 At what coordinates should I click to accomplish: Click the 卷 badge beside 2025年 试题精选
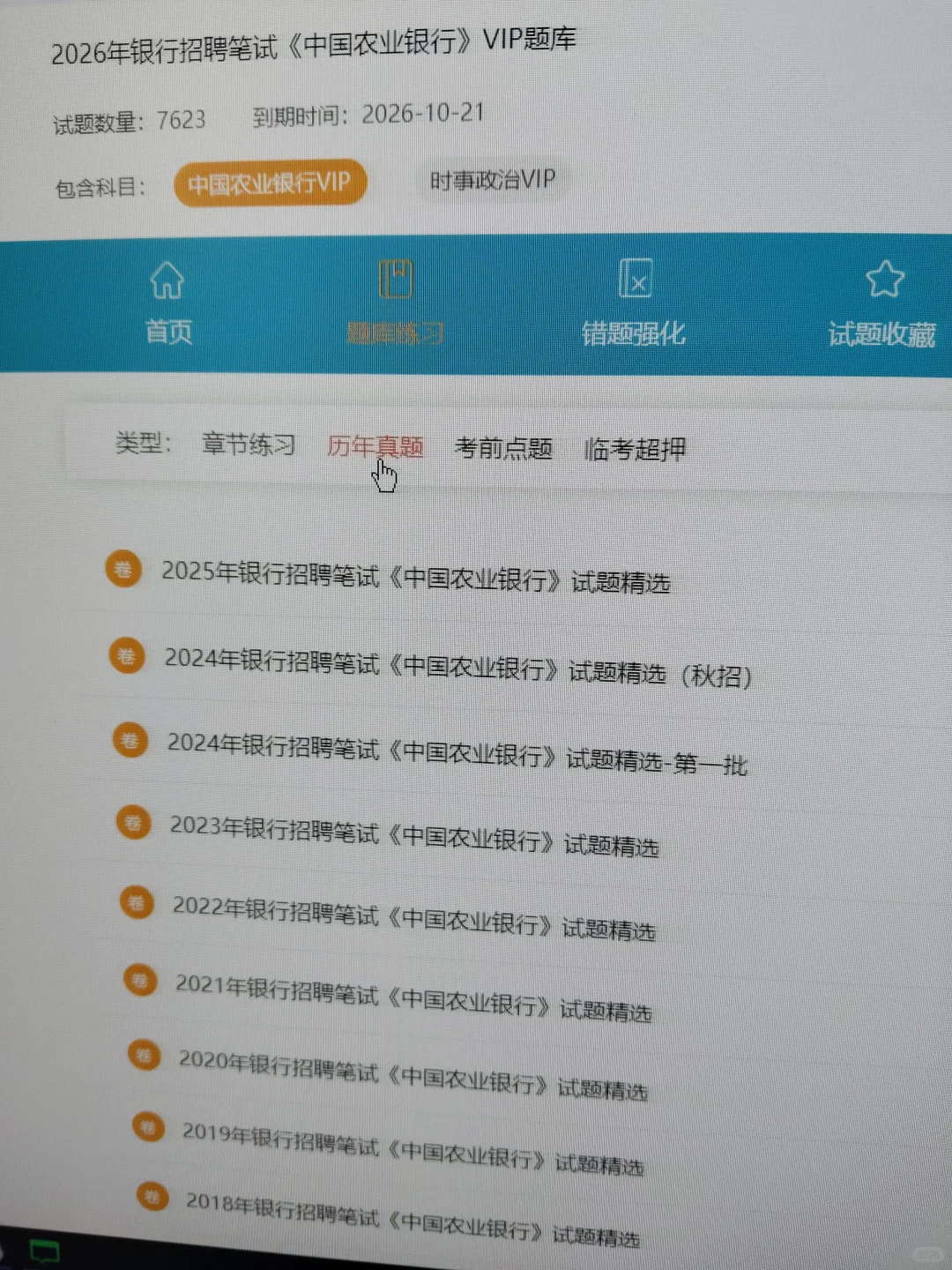pos(123,569)
